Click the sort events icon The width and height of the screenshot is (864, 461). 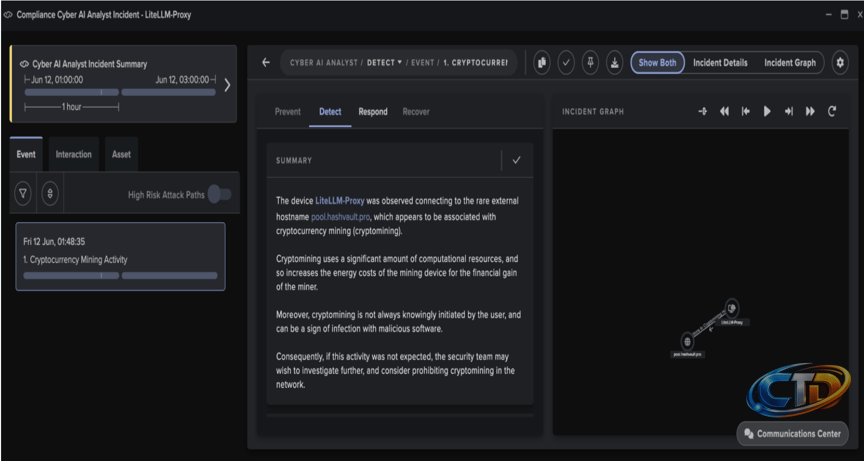[x=50, y=193]
